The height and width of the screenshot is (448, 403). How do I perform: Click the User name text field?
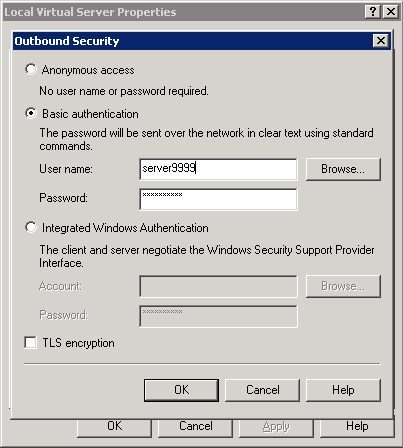coord(218,169)
